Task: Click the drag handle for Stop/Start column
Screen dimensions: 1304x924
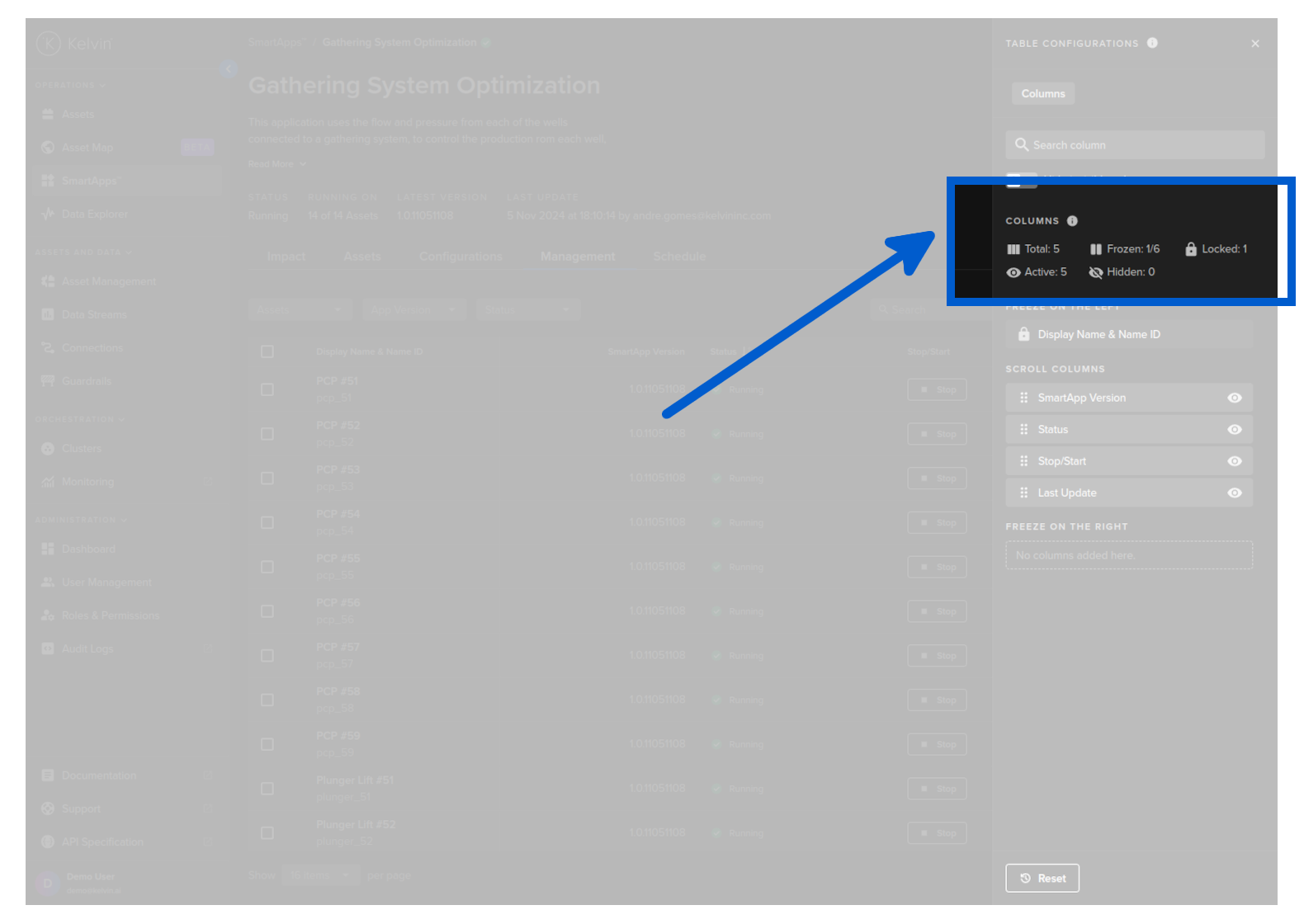Action: point(1023,461)
